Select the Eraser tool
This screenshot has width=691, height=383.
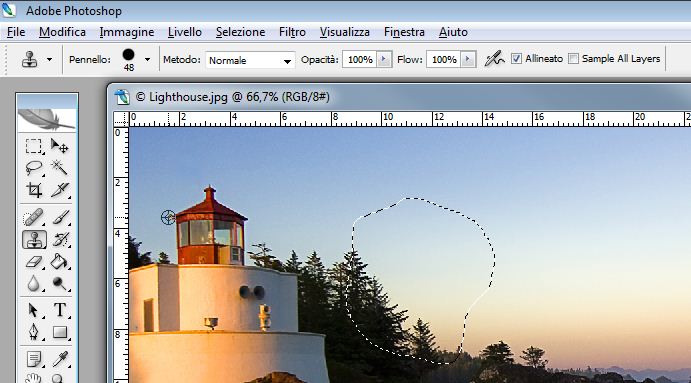coord(33,262)
